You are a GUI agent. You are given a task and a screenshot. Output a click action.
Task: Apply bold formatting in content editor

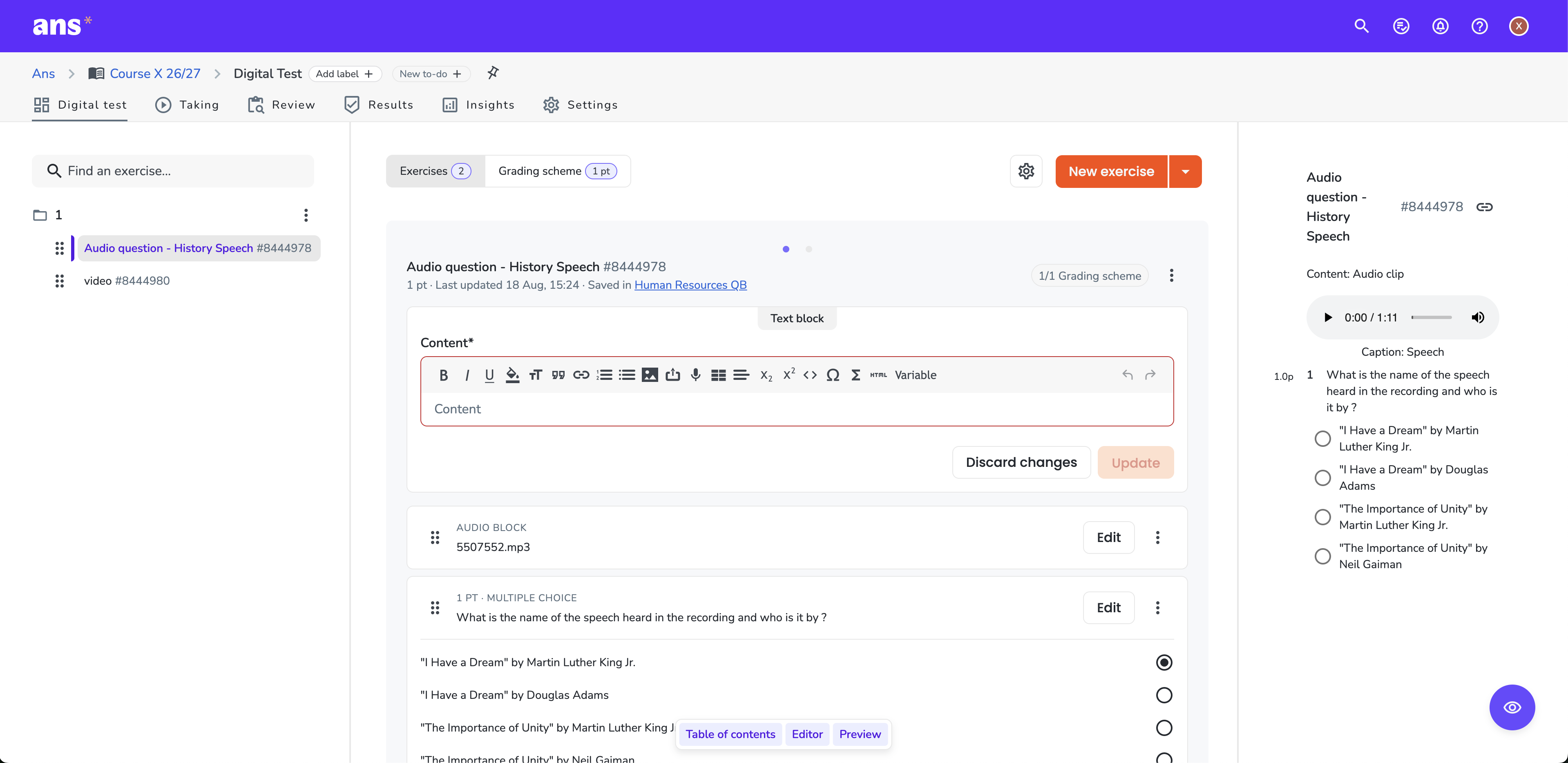444,375
